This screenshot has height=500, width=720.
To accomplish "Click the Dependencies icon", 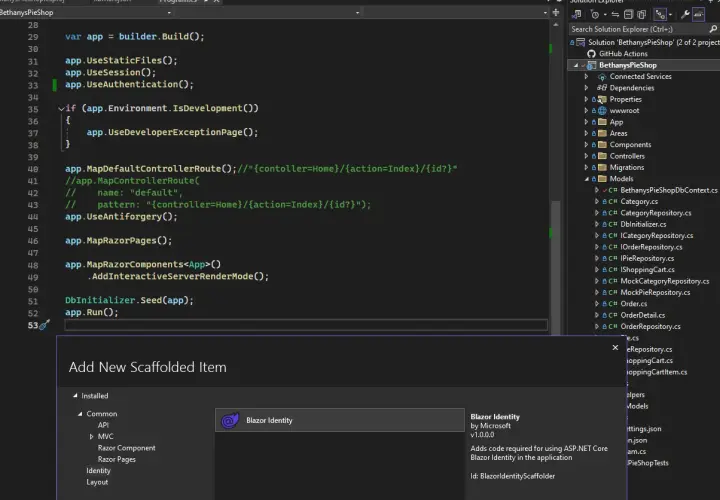I will pos(602,88).
